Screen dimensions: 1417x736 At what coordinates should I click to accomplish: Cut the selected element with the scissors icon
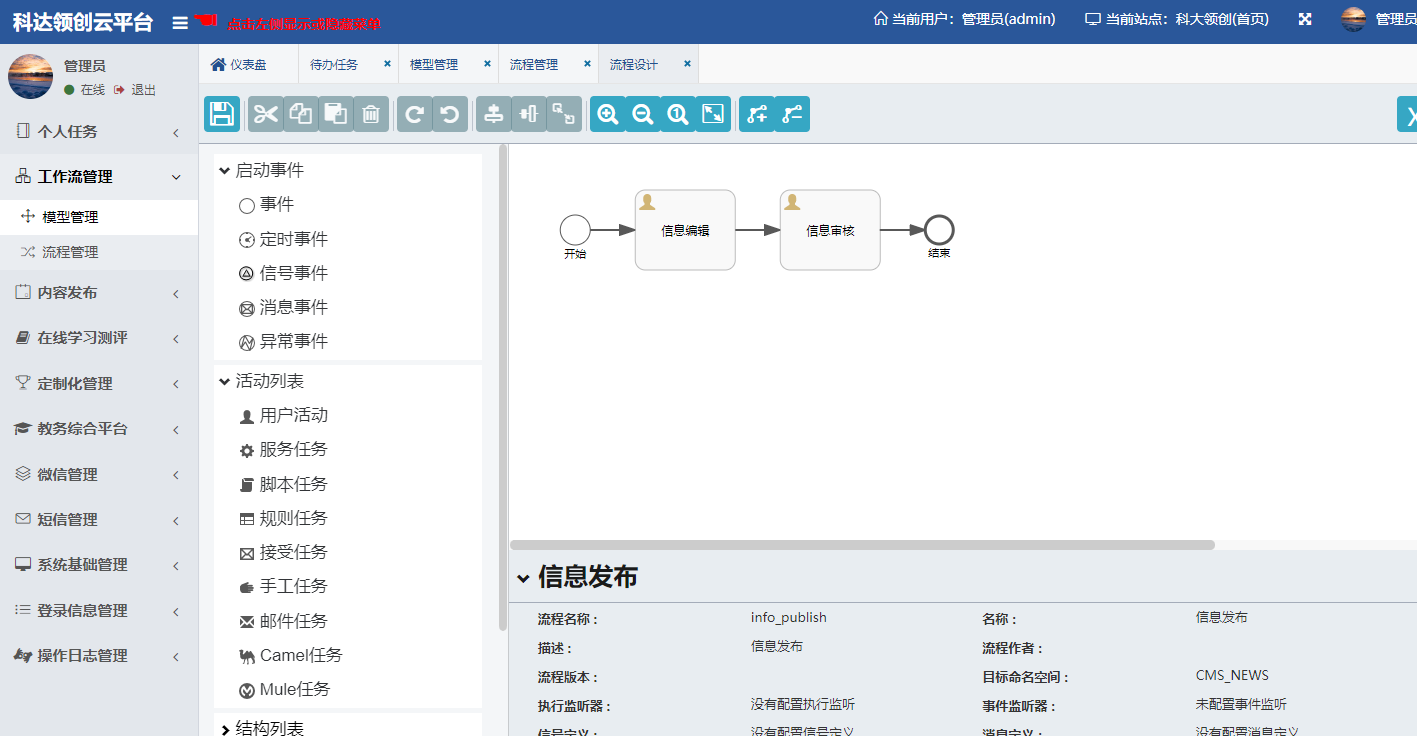(x=266, y=114)
